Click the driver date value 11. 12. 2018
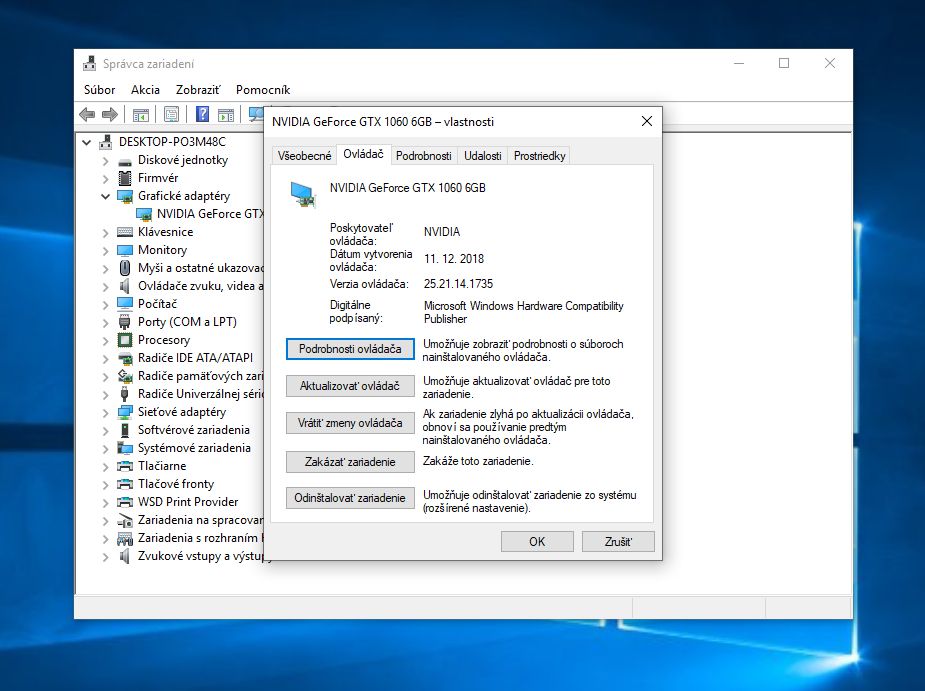This screenshot has width=925, height=691. pyautogui.click(x=454, y=259)
